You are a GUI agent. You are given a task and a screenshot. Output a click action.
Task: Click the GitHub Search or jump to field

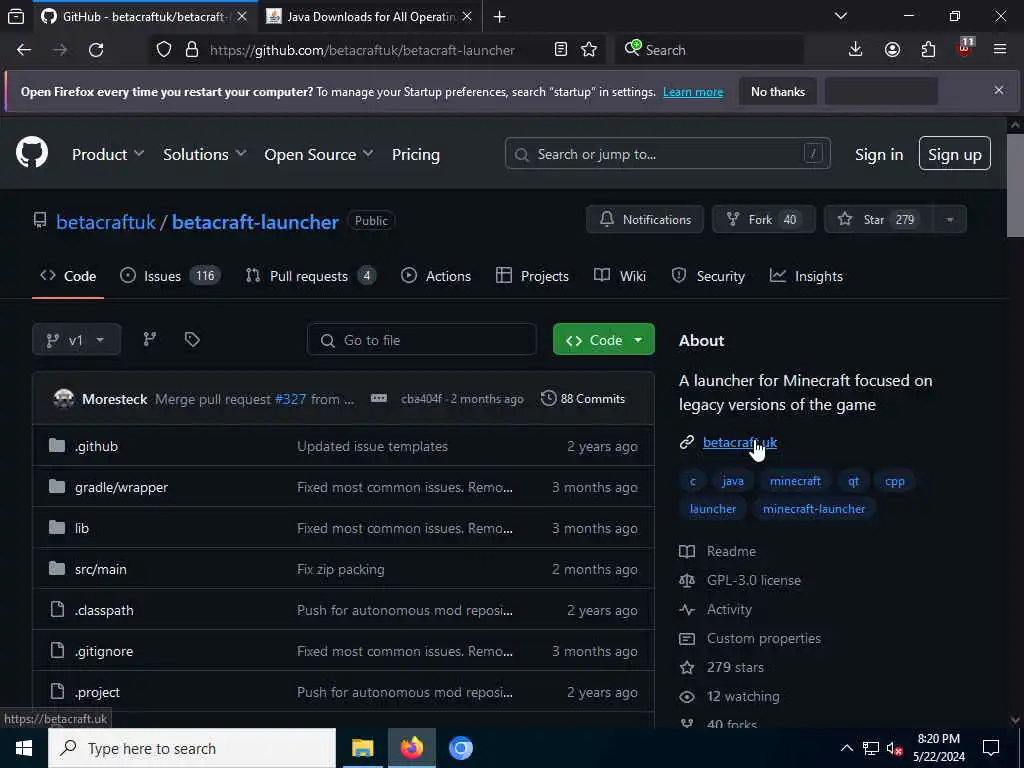click(667, 154)
